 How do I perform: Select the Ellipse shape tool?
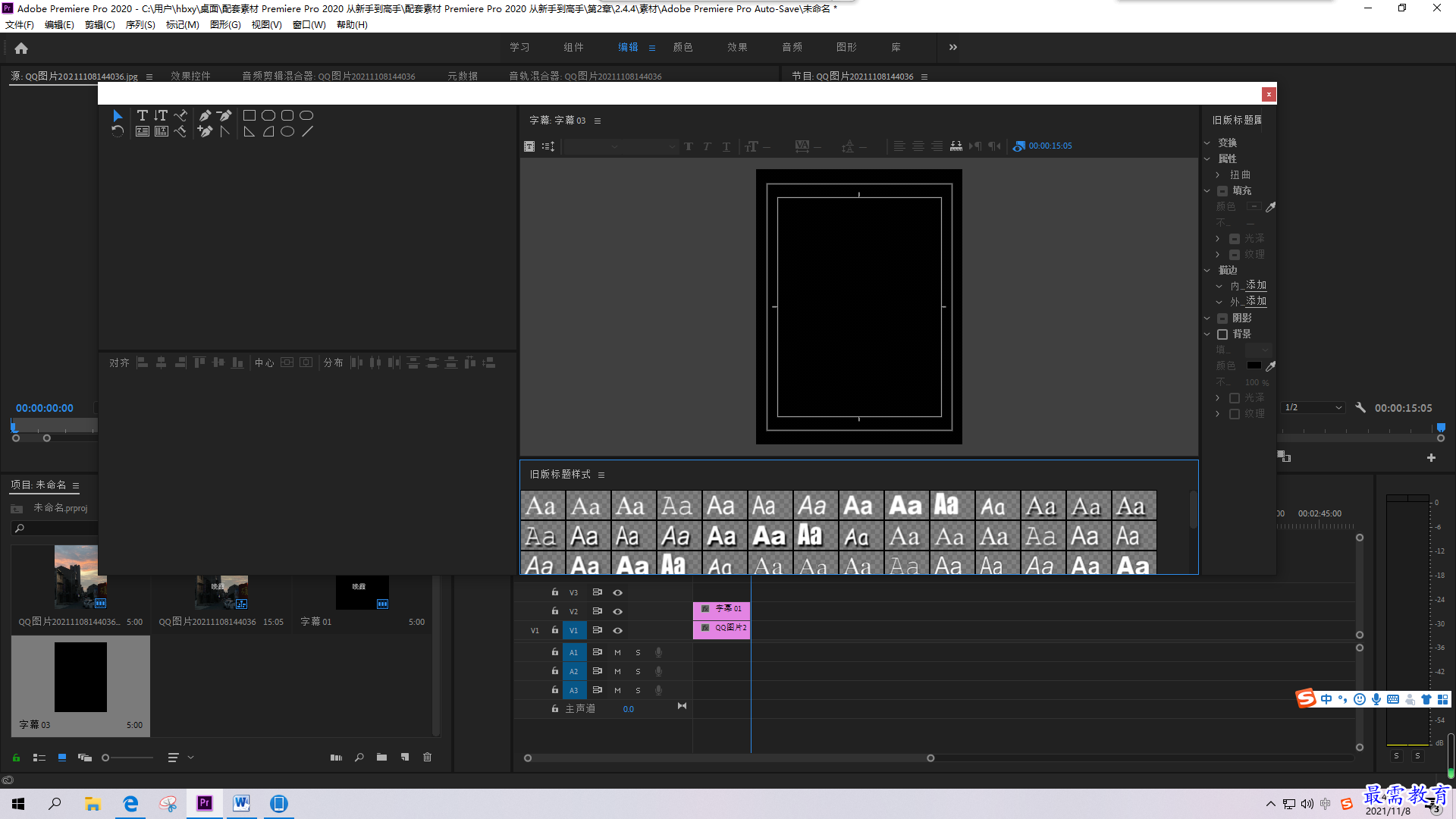(x=287, y=131)
